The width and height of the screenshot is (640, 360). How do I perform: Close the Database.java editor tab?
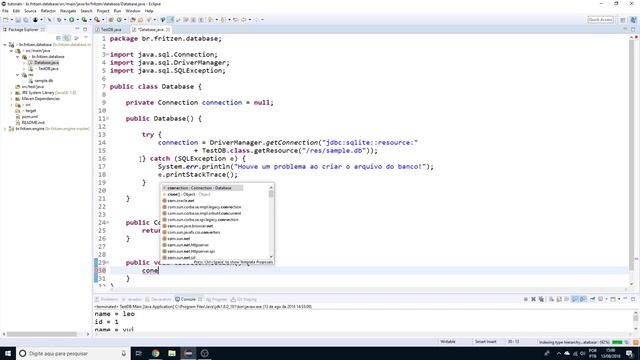pos(168,30)
